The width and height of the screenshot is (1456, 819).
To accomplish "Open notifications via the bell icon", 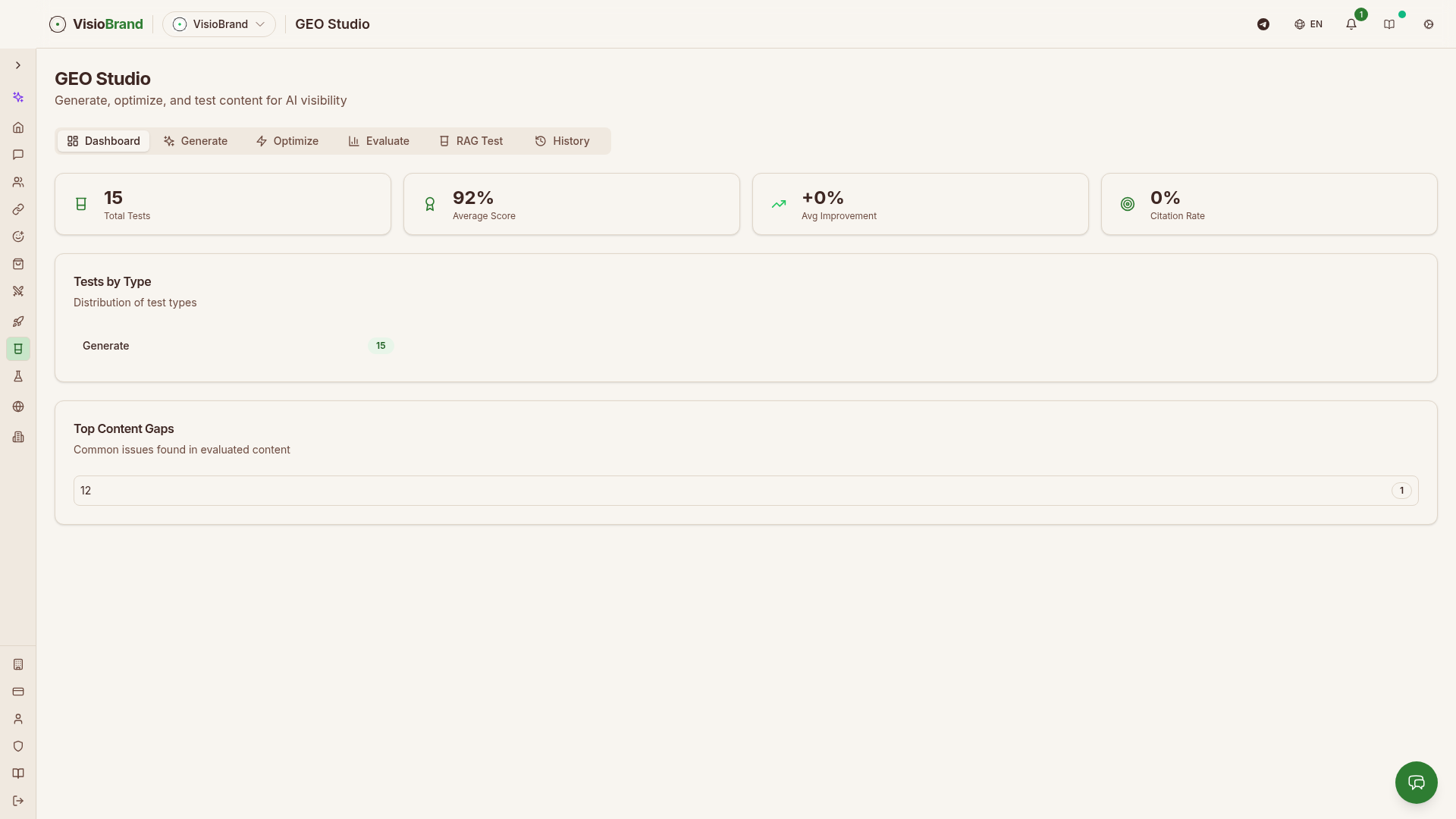I will pyautogui.click(x=1351, y=24).
